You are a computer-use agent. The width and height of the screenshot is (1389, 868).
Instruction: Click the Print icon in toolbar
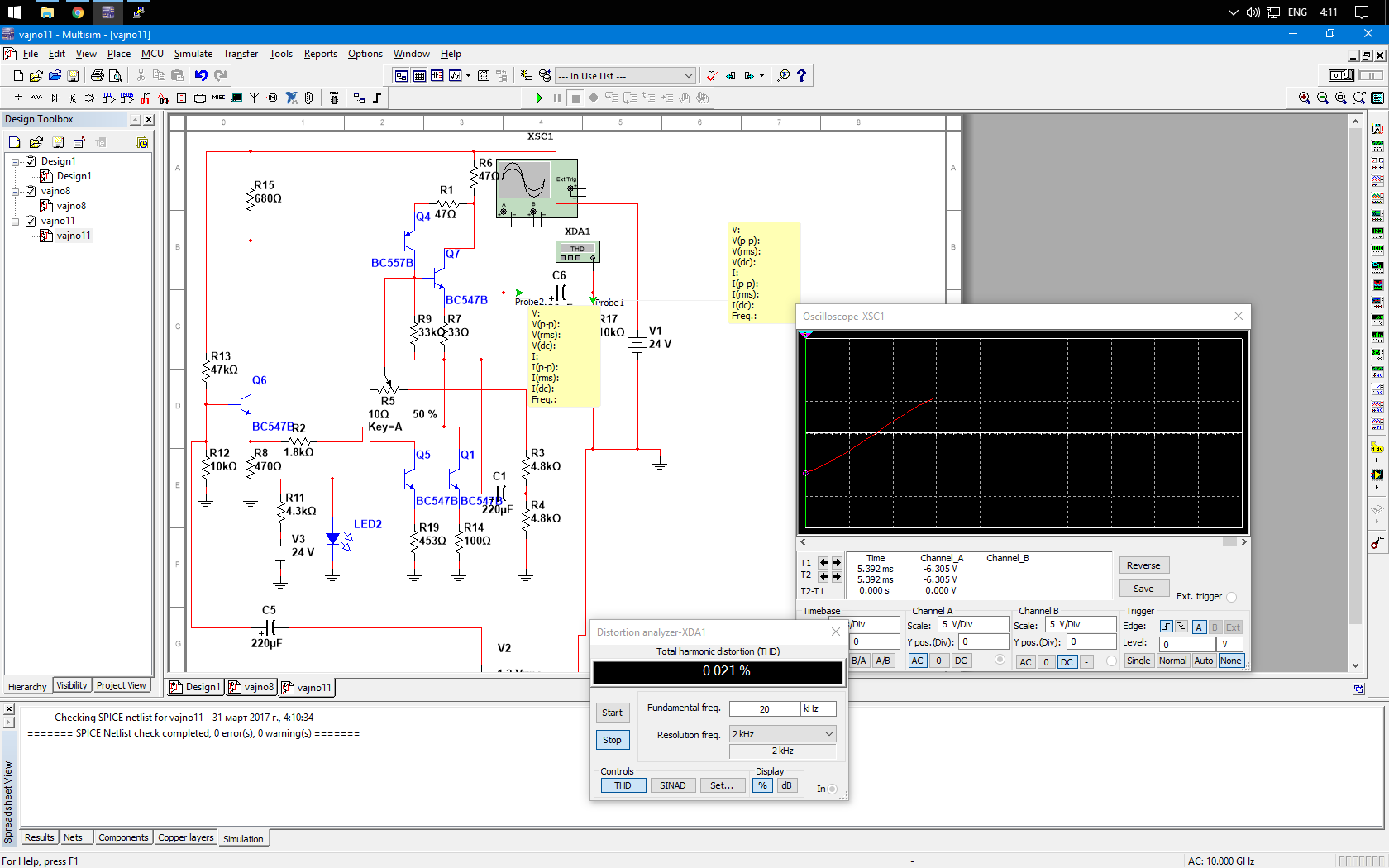(x=97, y=76)
